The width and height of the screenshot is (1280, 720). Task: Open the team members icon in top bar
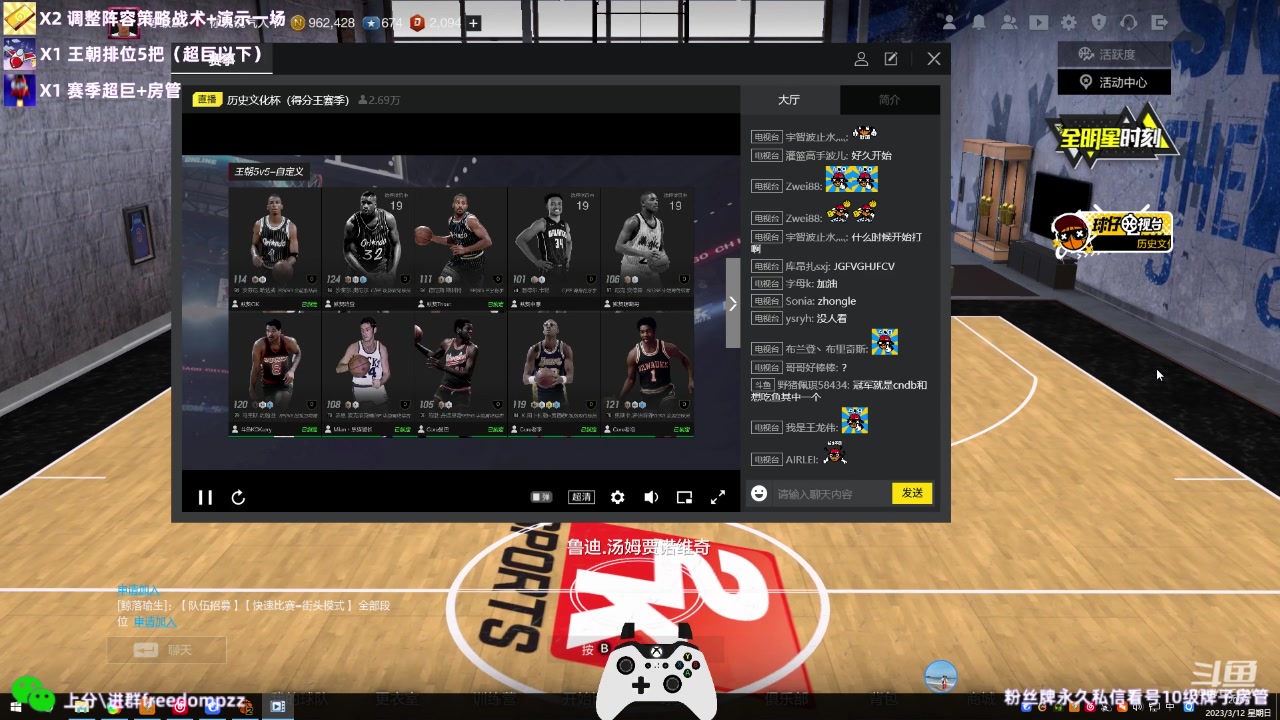click(x=1009, y=22)
